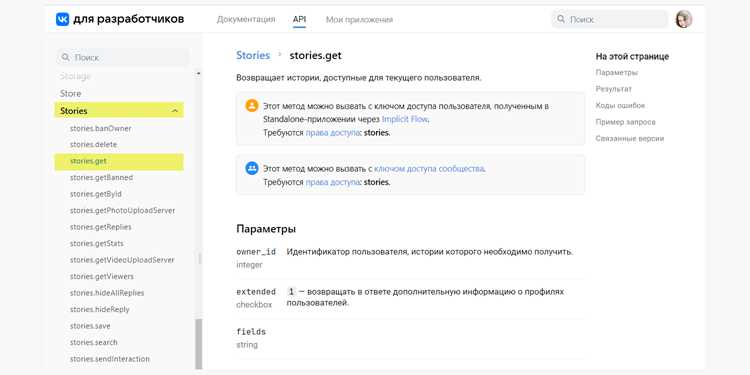Open stories.banOwner method
This screenshot has width=750, height=375.
100,128
